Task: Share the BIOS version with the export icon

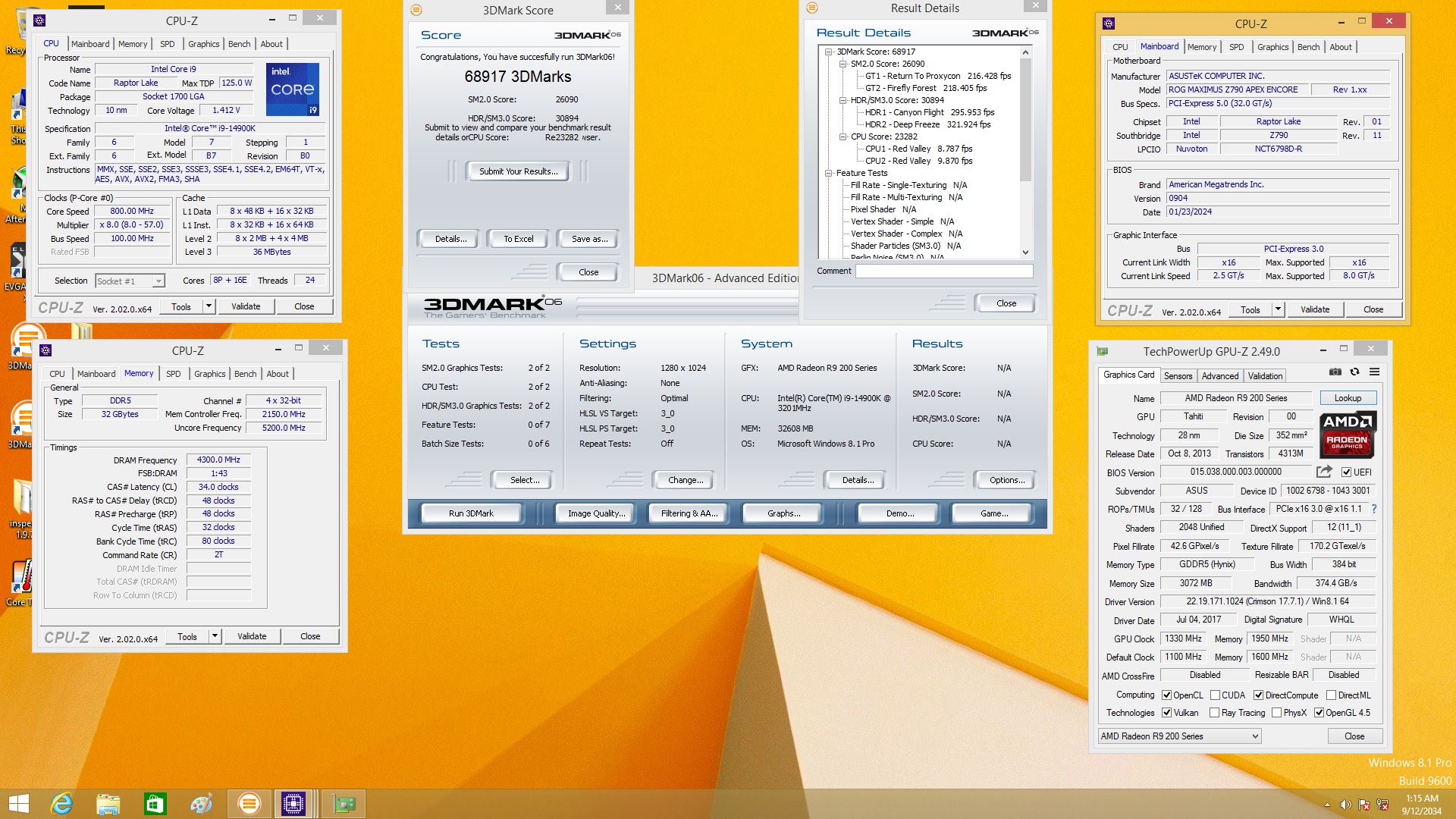Action: [x=1324, y=472]
